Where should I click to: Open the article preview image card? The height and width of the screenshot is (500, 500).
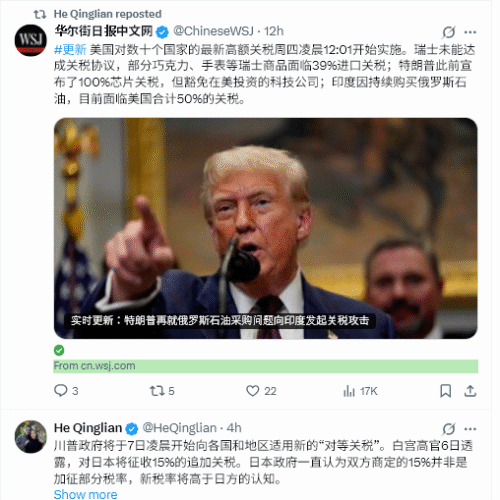tap(266, 228)
